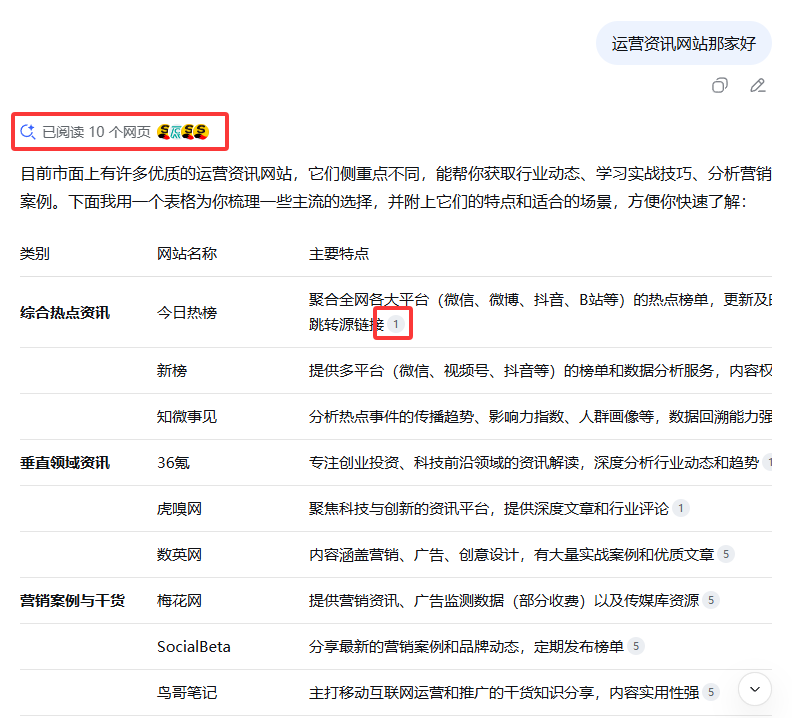792x718 pixels.
Task: Click the '网站名称' column header
Action: (187, 253)
